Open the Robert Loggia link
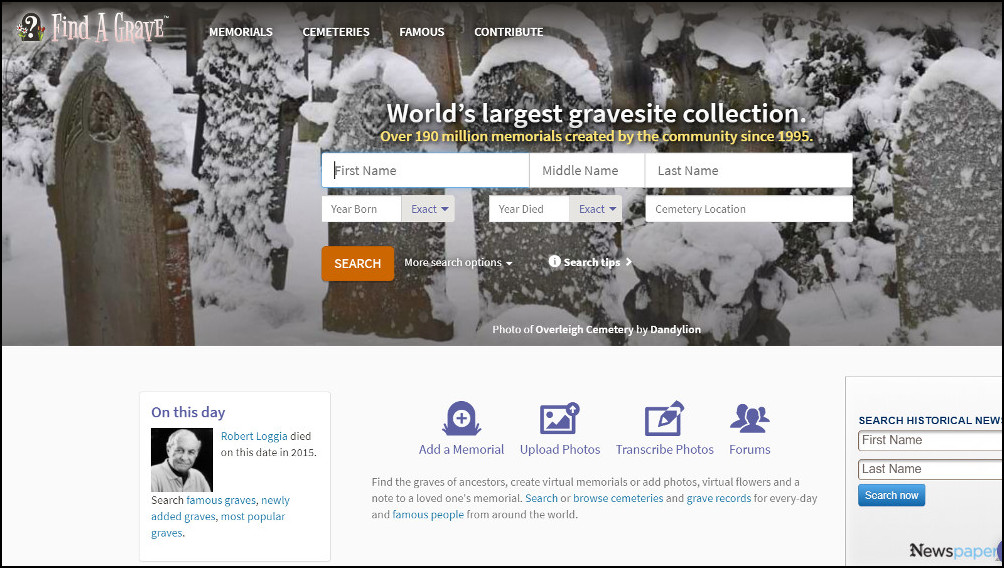Image resolution: width=1004 pixels, height=568 pixels. point(254,436)
